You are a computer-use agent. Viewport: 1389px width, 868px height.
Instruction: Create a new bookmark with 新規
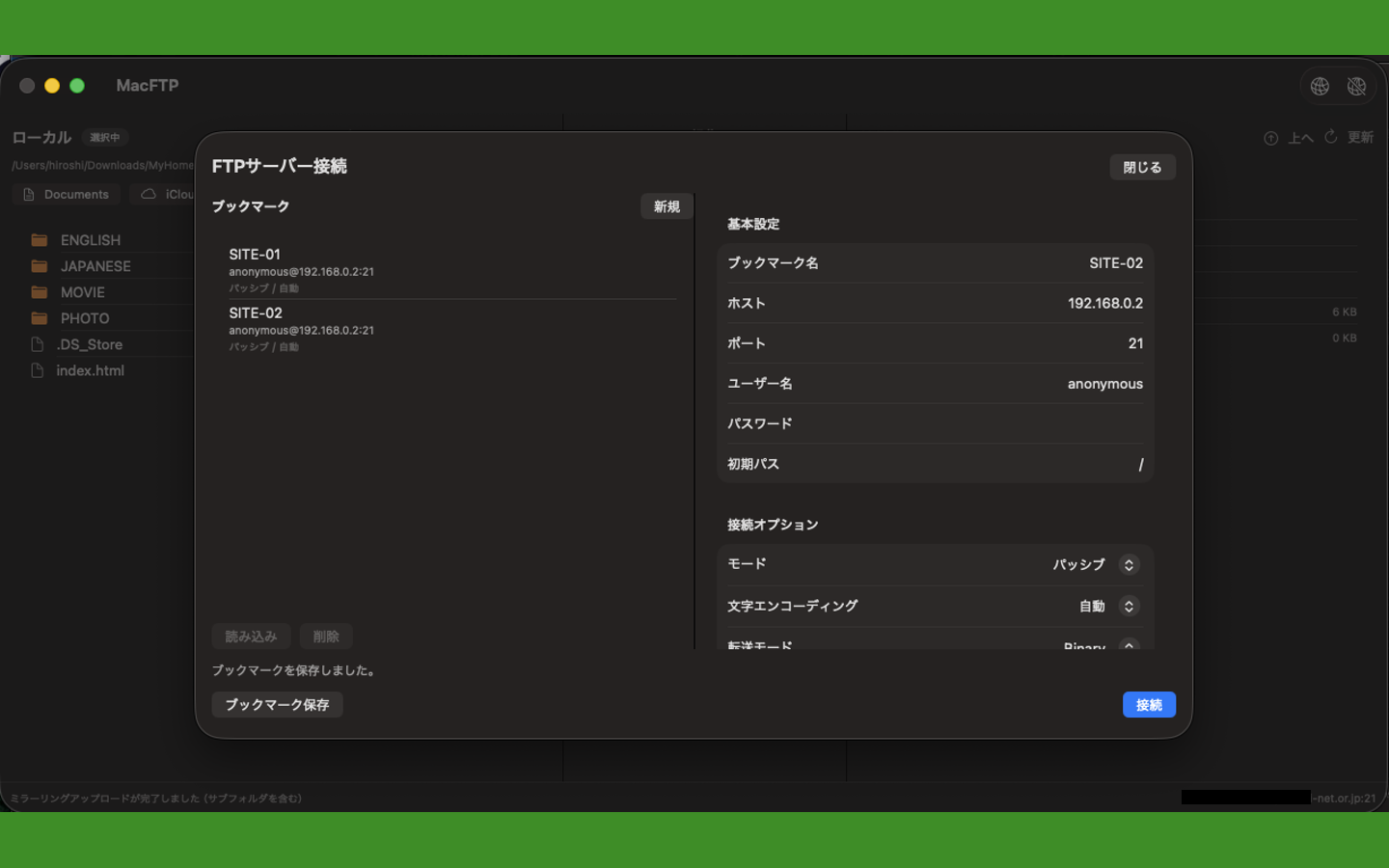click(666, 205)
